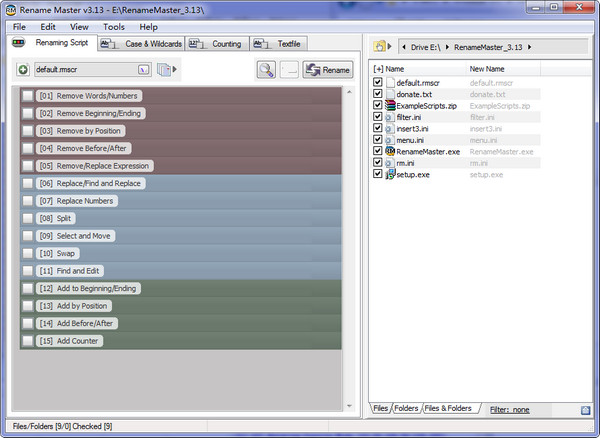Open the default.rmscr script dropdown
This screenshot has height=438, width=600.
[143, 70]
